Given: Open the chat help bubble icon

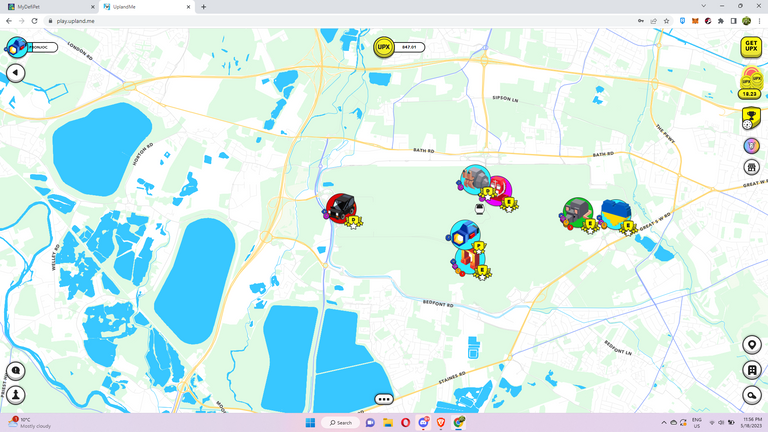Looking at the screenshot, I should pos(16,371).
